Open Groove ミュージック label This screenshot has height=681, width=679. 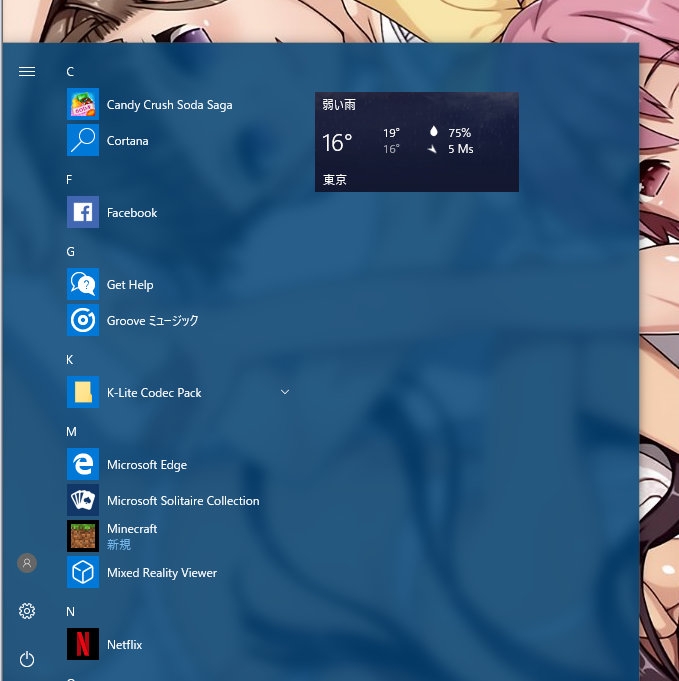point(152,321)
